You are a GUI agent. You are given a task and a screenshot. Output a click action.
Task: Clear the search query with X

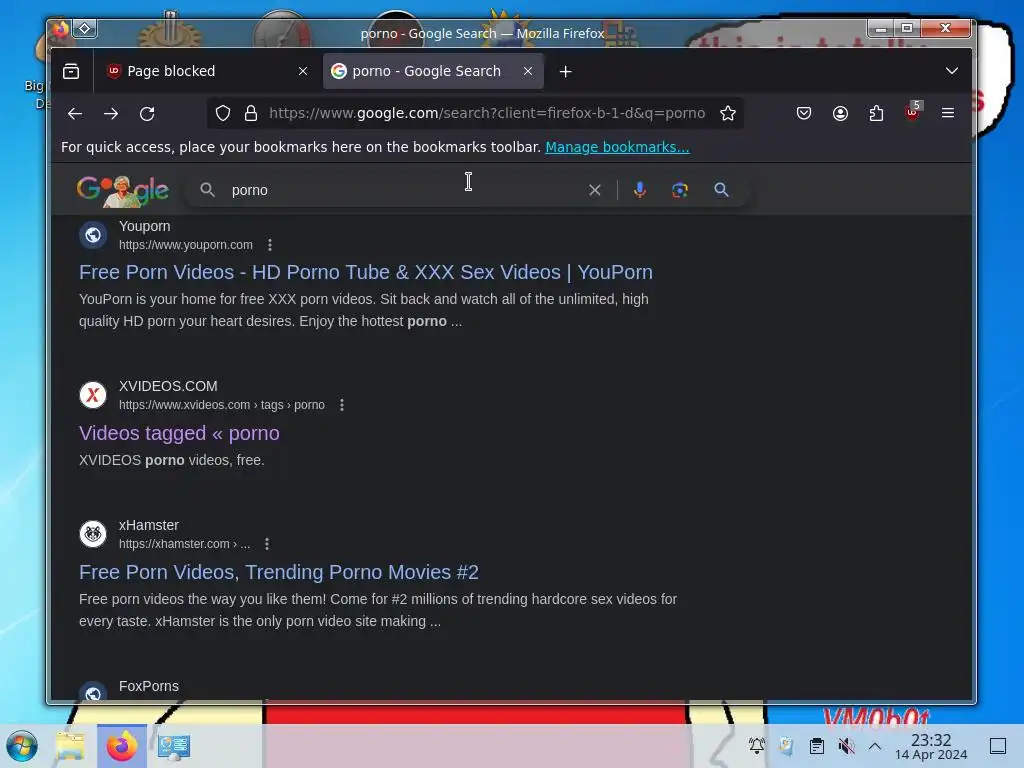pos(594,190)
